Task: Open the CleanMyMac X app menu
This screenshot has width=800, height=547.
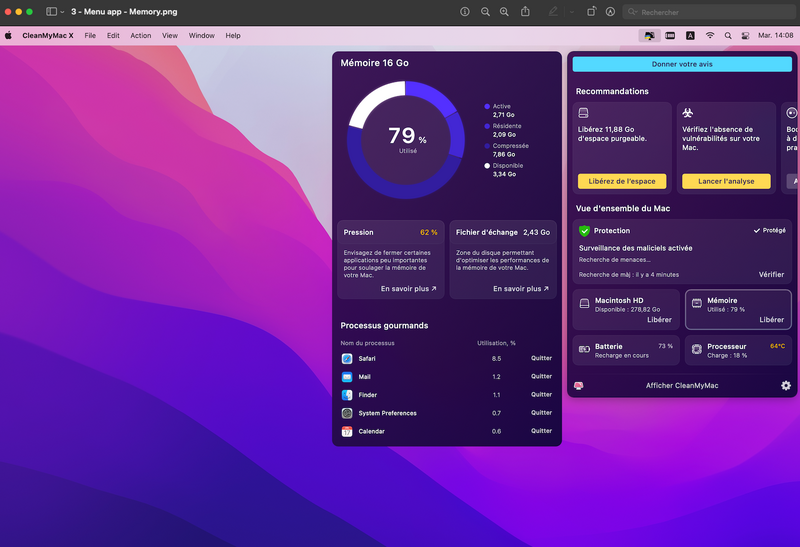Action: [48, 35]
